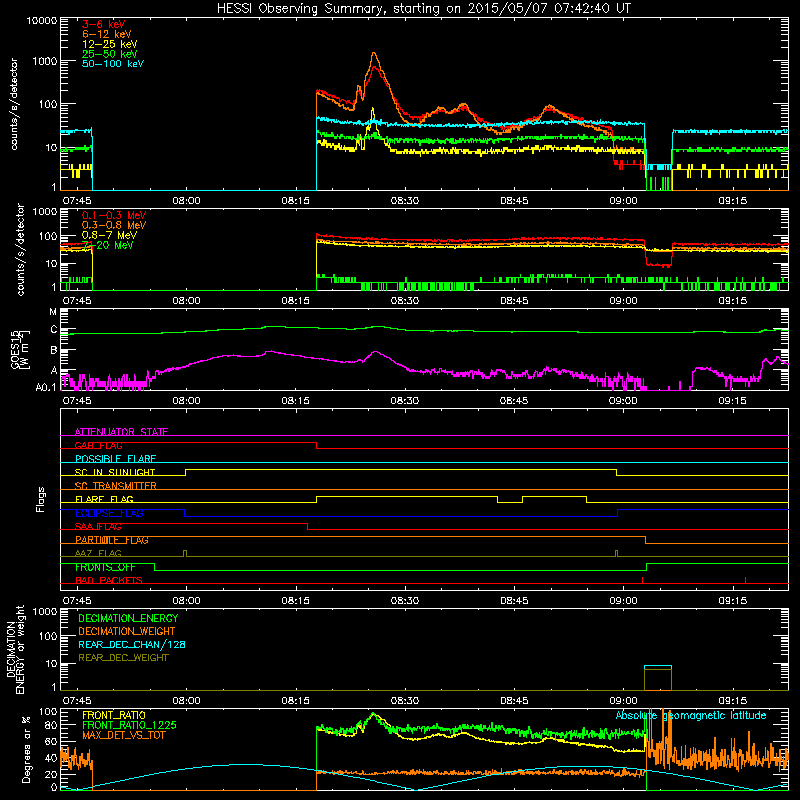The image size is (800, 800).
Task: Select the DECIMATION ENERGY or weight axis title
Action: point(15,649)
